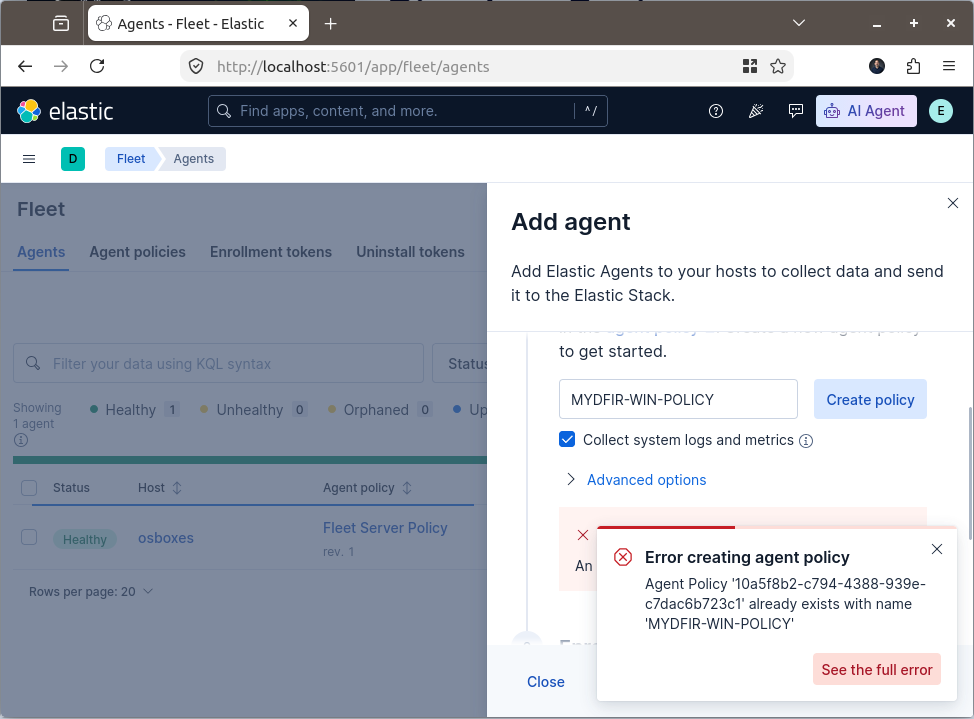The height and width of the screenshot is (719, 974).
Task: Click the Elastic logo
Action: [x=65, y=111]
